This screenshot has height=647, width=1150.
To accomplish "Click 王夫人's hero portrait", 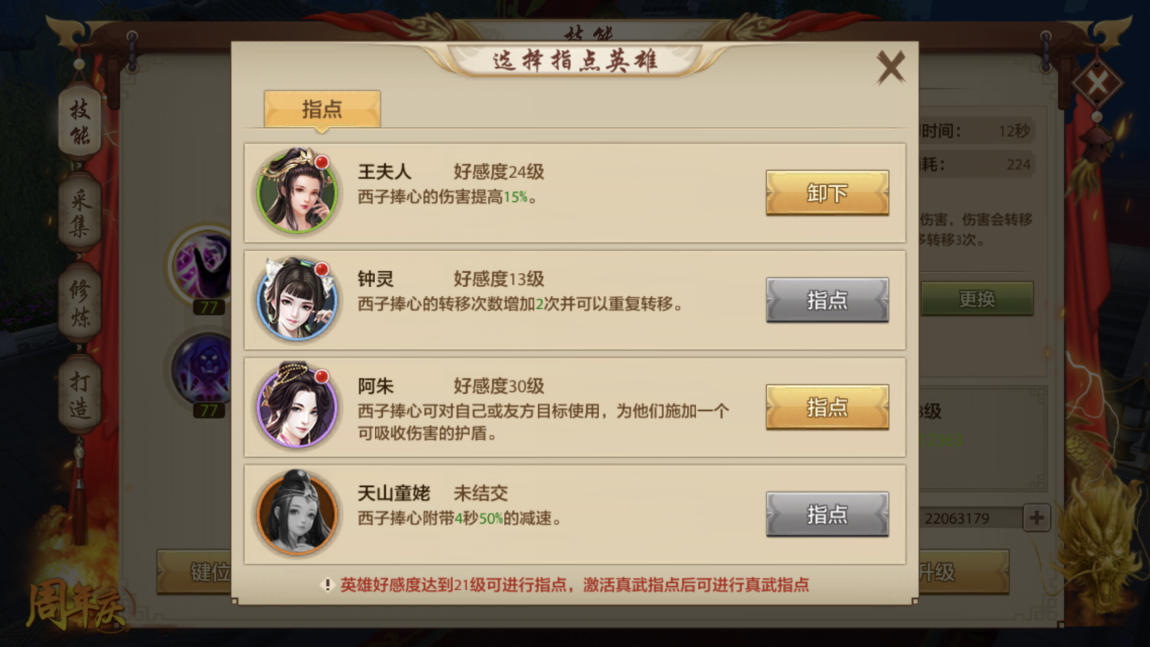I will pos(297,191).
